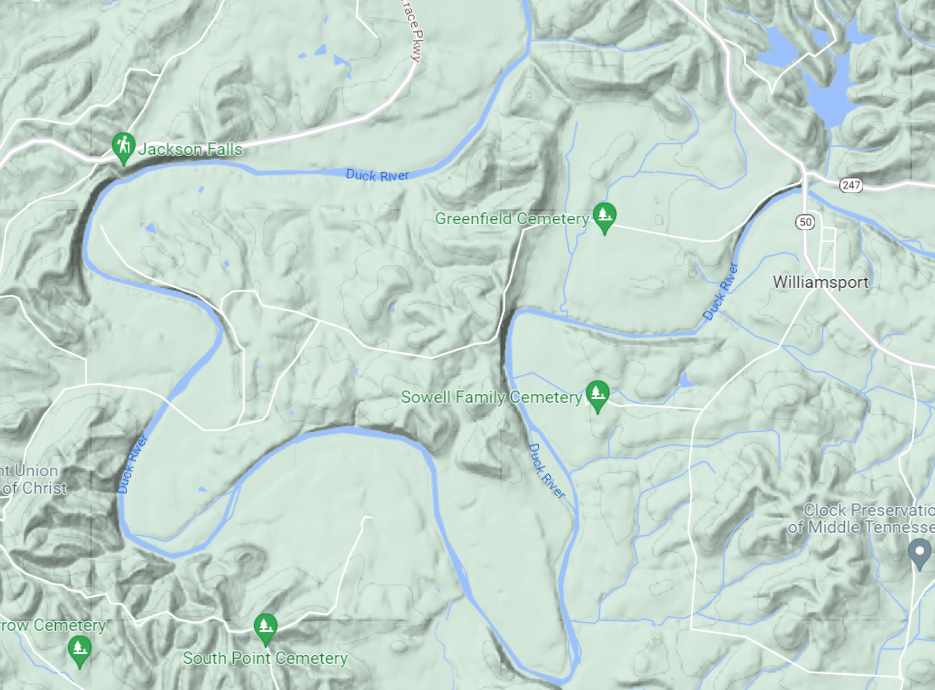Click the route 247 highway shield
The image size is (935, 690).
851,185
